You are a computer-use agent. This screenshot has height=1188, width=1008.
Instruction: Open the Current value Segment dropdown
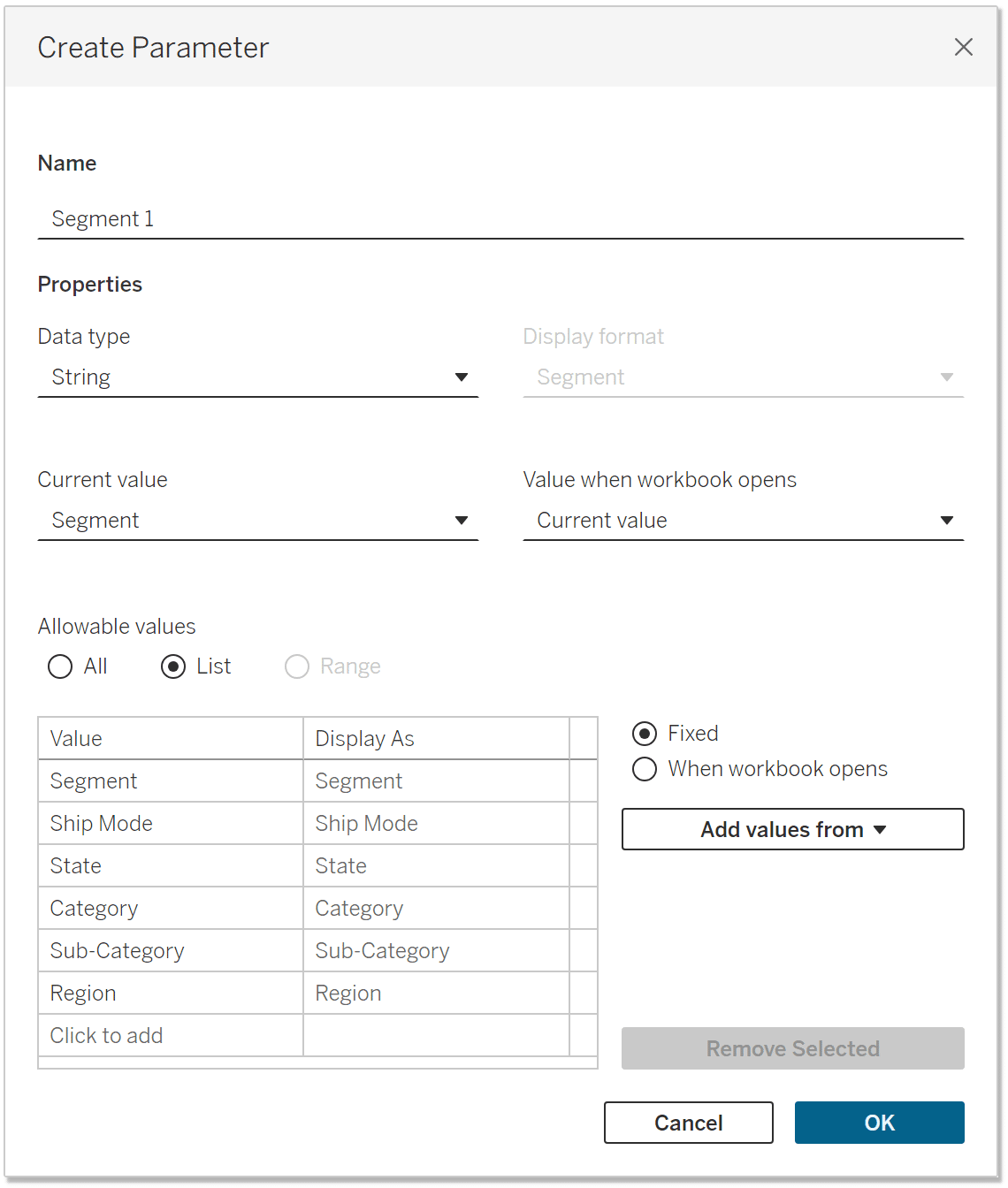point(258,521)
